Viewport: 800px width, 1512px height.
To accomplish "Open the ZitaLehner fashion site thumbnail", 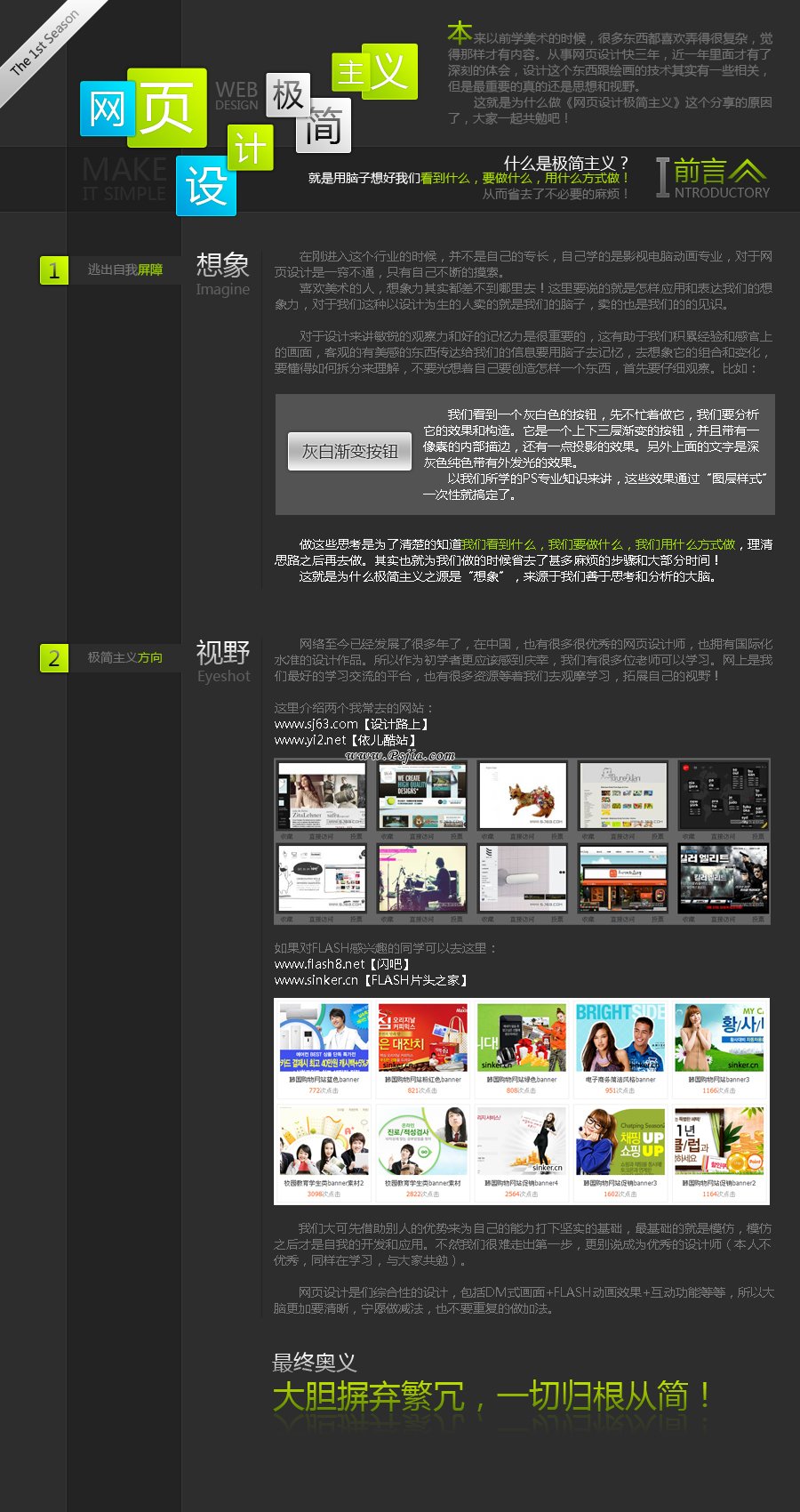I will pos(321,795).
